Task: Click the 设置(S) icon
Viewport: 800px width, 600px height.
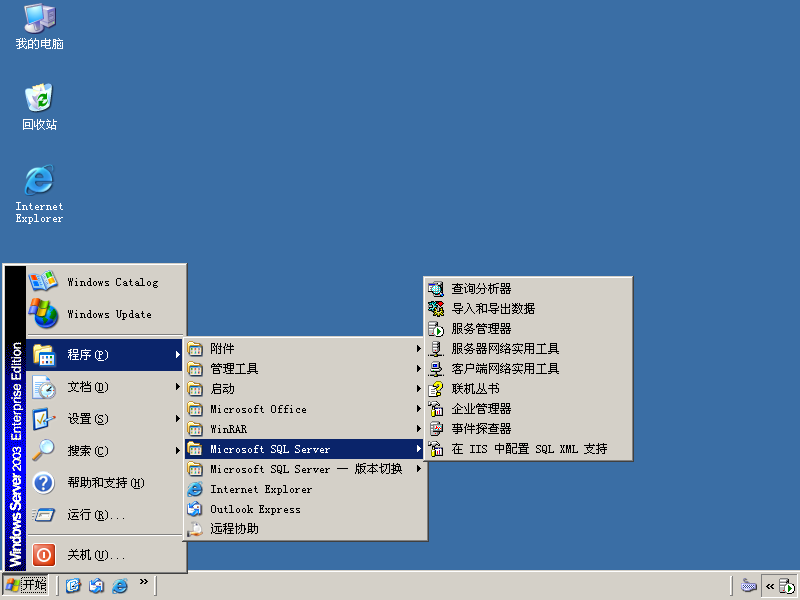Action: [44, 419]
